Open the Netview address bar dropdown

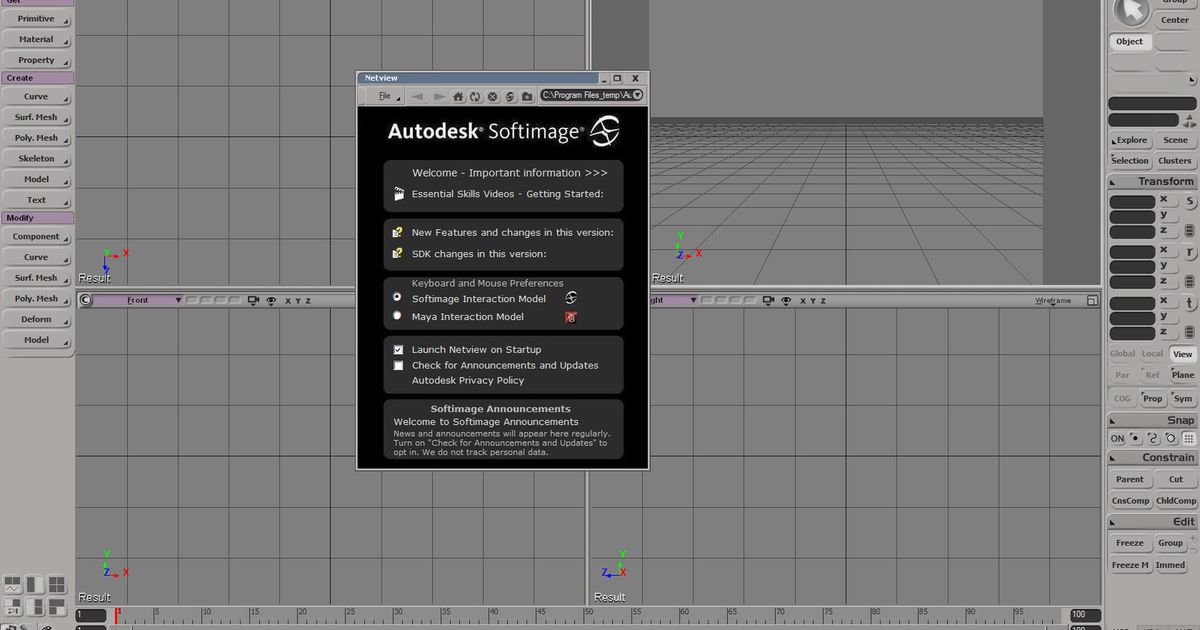click(636, 95)
